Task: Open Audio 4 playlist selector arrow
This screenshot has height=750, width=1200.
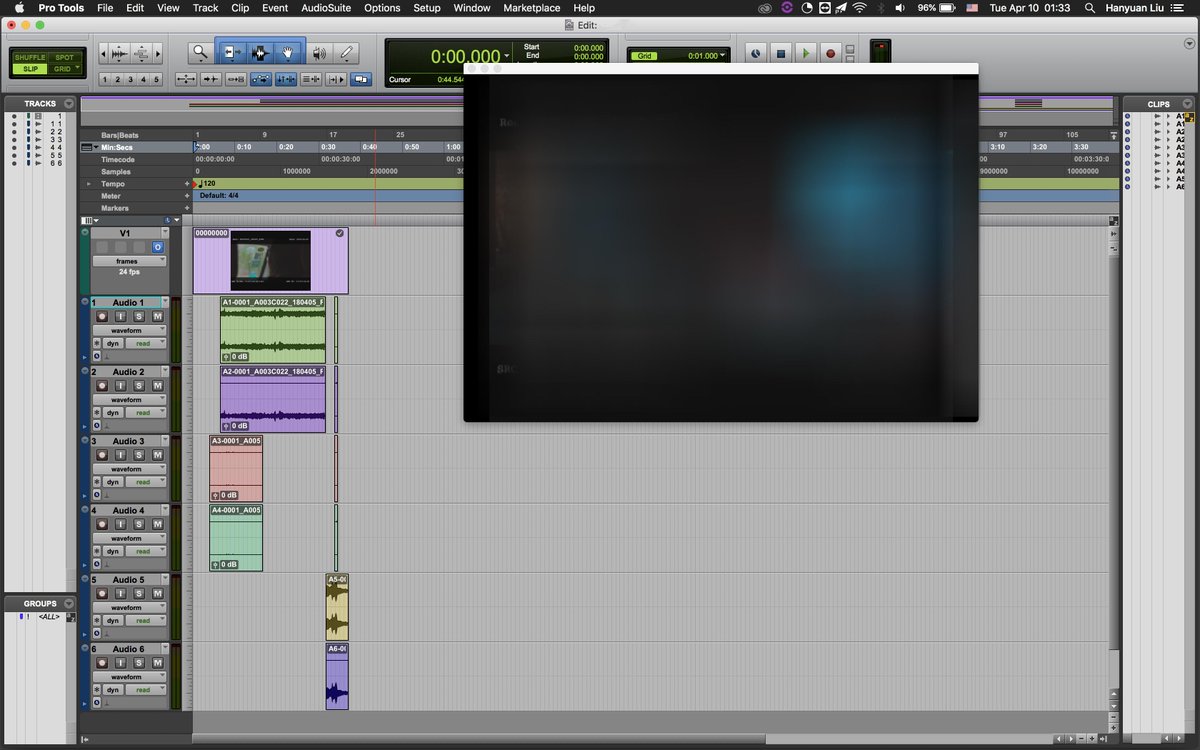Action: coord(165,509)
